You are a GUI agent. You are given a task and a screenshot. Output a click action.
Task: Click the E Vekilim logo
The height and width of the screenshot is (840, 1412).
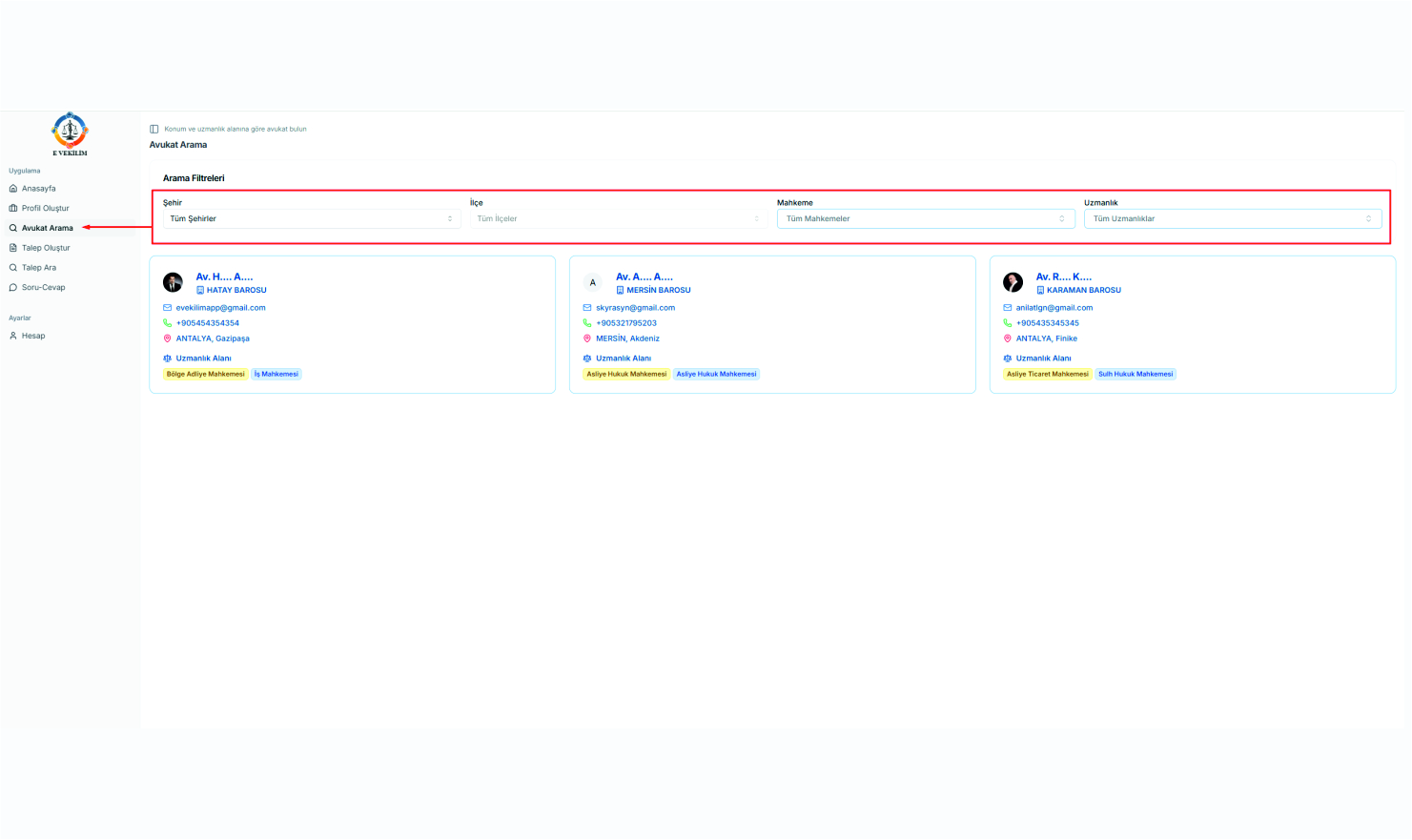(x=70, y=133)
